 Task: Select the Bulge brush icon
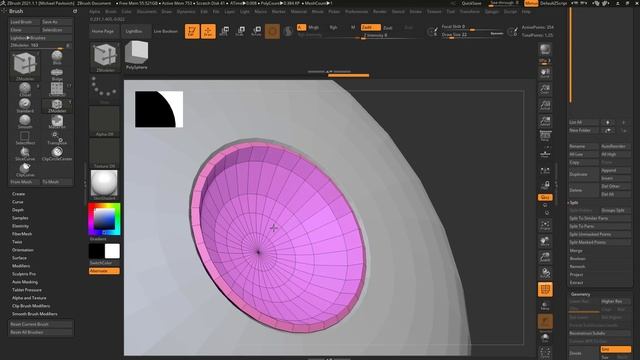click(x=57, y=74)
